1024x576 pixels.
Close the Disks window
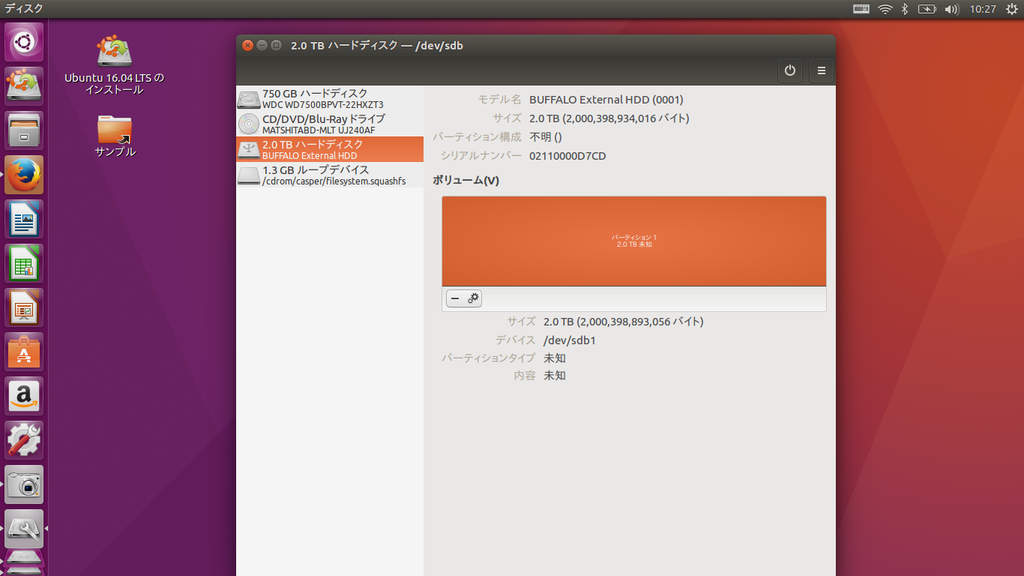(248, 45)
